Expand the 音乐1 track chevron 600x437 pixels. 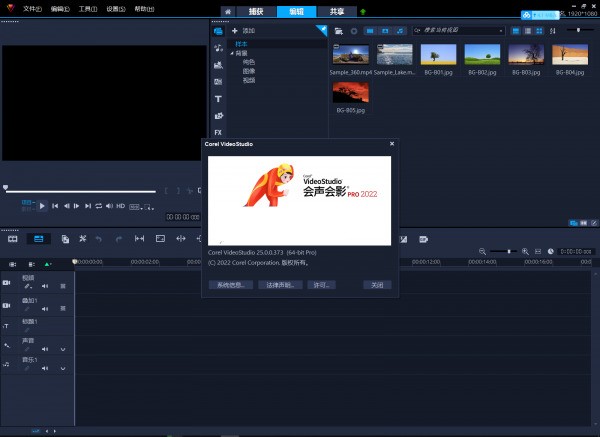click(x=63, y=369)
